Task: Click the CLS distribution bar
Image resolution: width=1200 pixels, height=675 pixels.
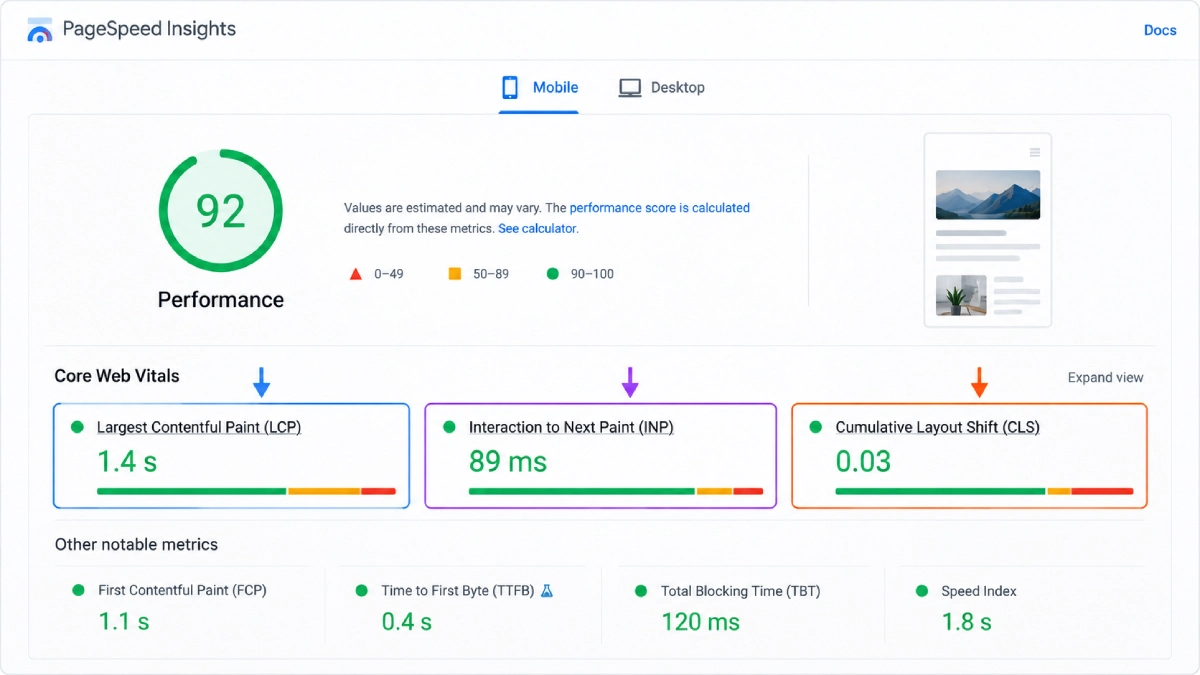Action: [984, 491]
